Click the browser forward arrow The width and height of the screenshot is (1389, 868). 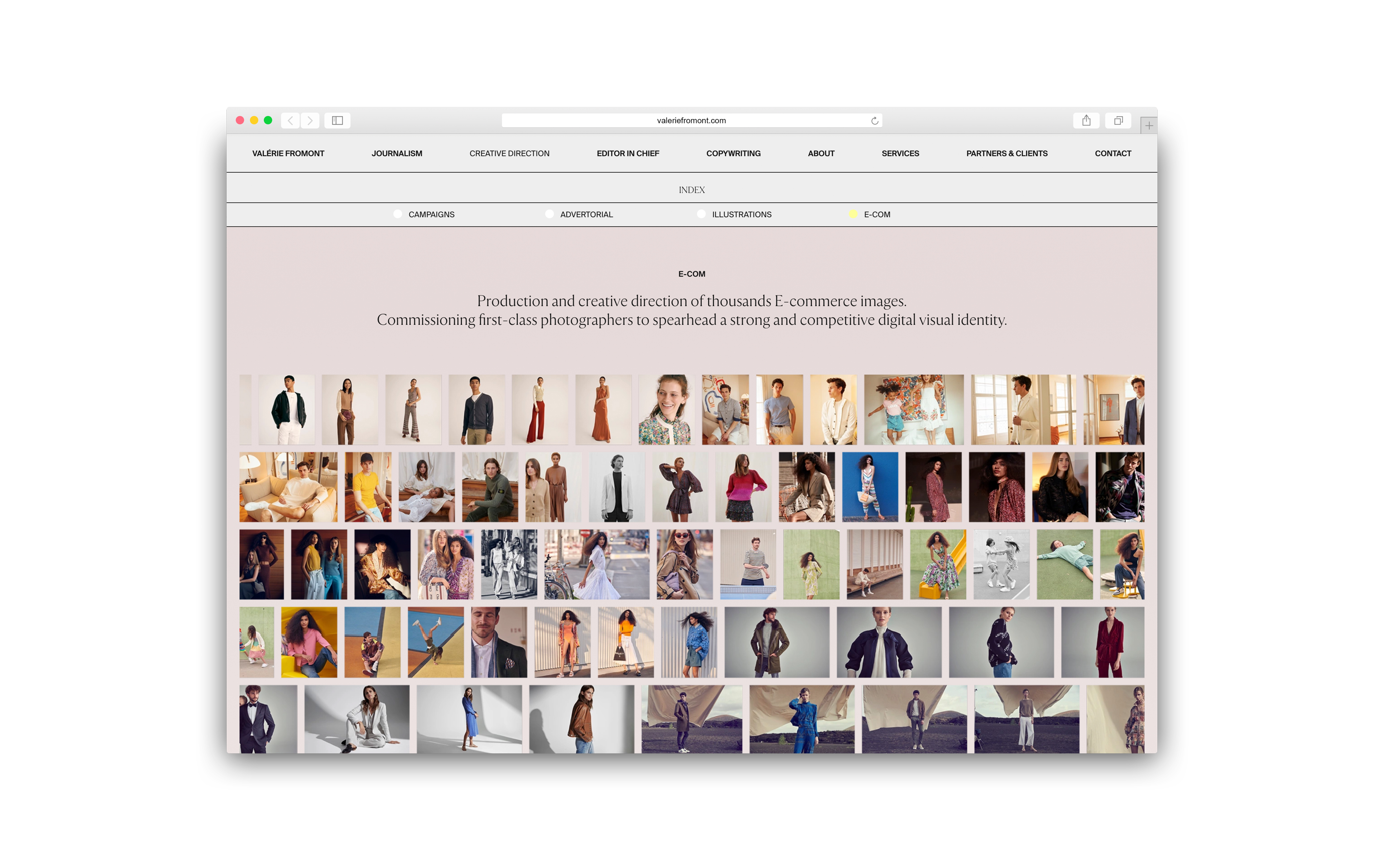coord(310,121)
